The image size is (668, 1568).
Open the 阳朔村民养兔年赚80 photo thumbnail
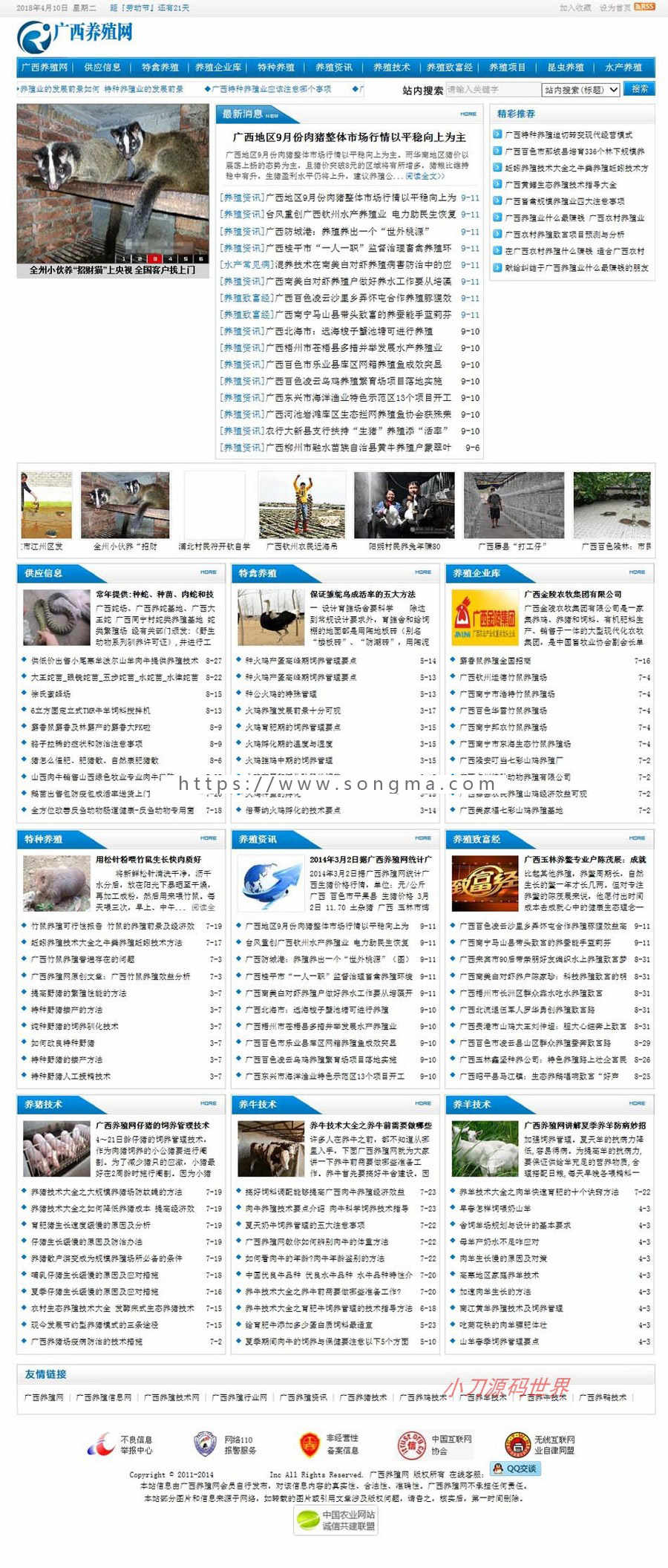click(x=405, y=505)
